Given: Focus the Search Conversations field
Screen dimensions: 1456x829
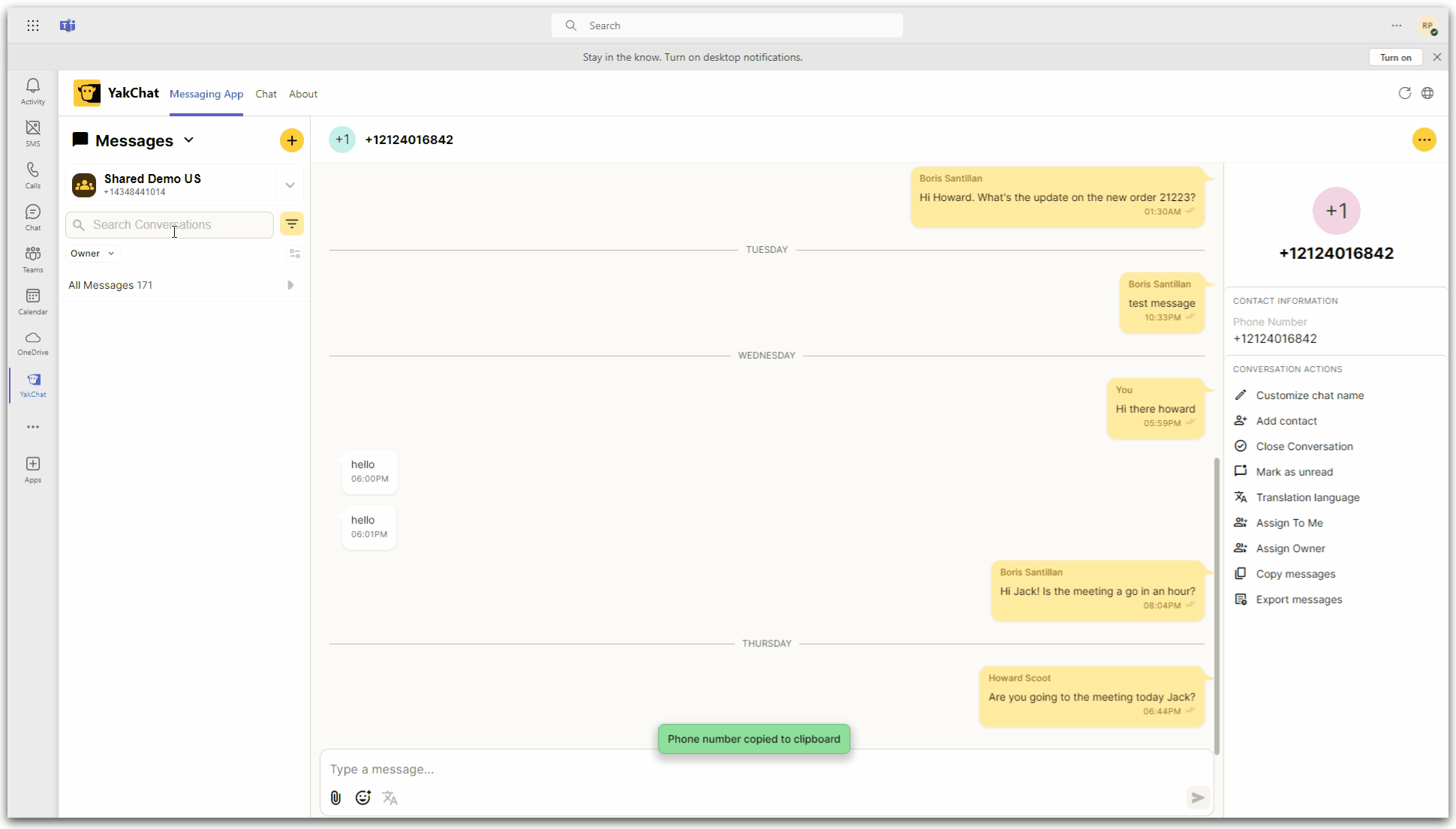Looking at the screenshot, I should pyautogui.click(x=170, y=224).
